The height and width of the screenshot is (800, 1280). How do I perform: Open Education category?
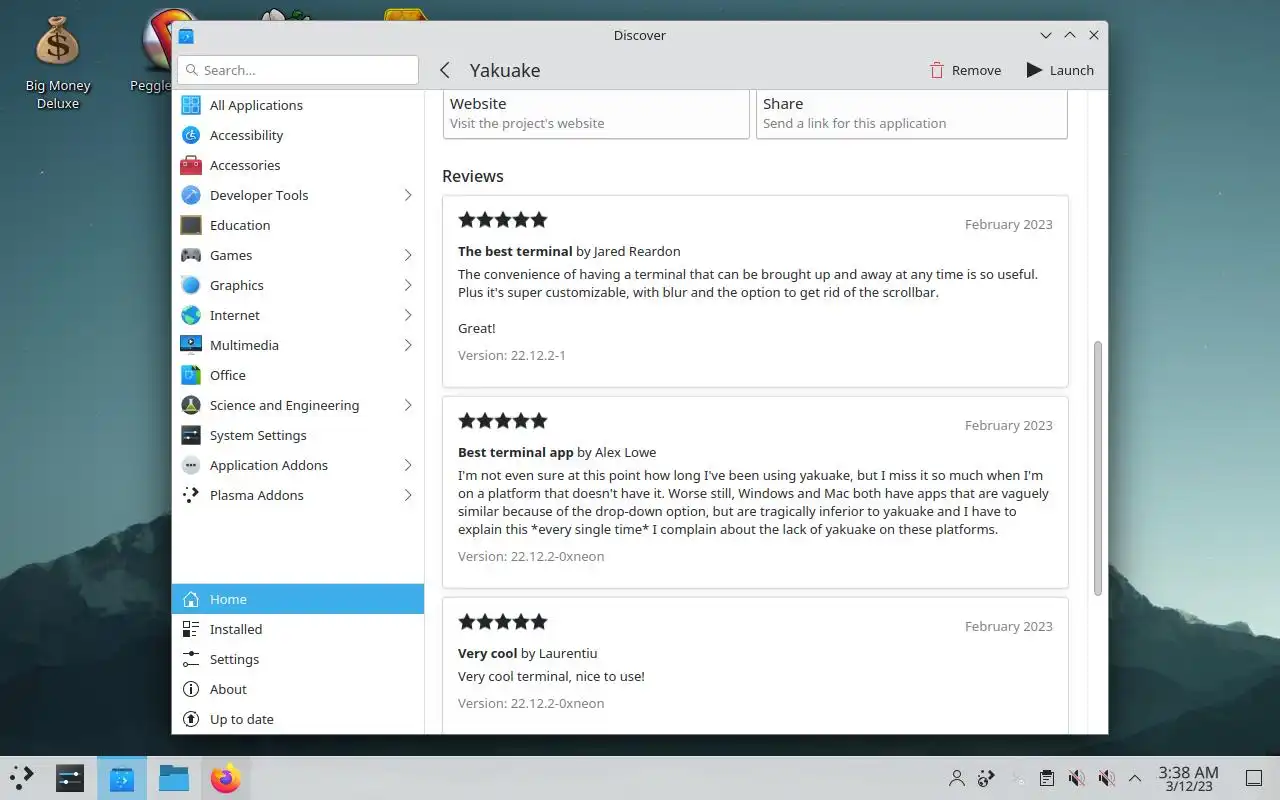pyautogui.click(x=298, y=225)
